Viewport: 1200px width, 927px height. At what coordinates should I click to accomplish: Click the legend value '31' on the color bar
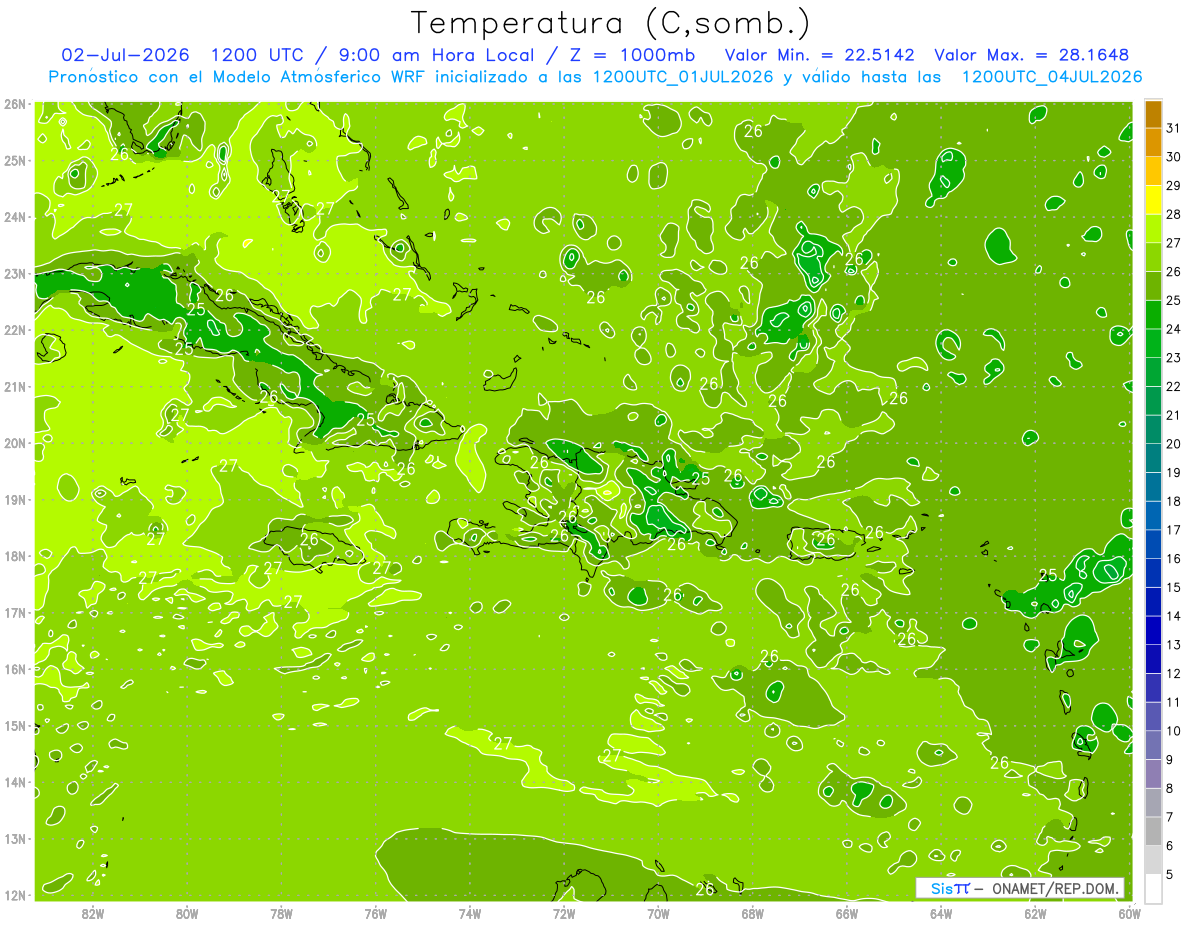(x=1174, y=128)
